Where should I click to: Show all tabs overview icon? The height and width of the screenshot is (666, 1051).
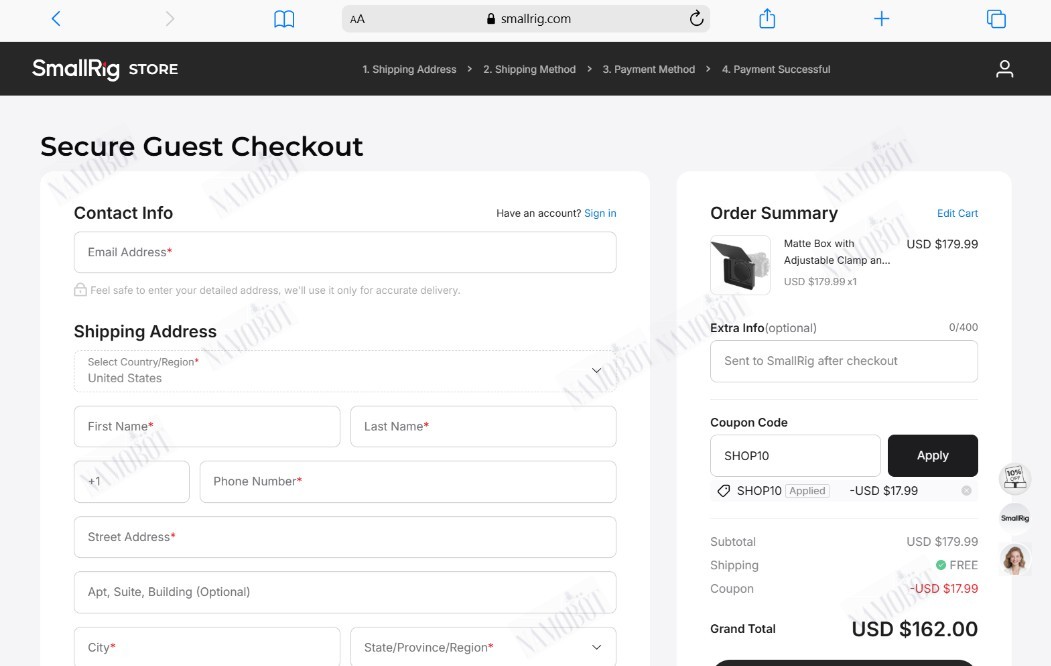click(996, 19)
